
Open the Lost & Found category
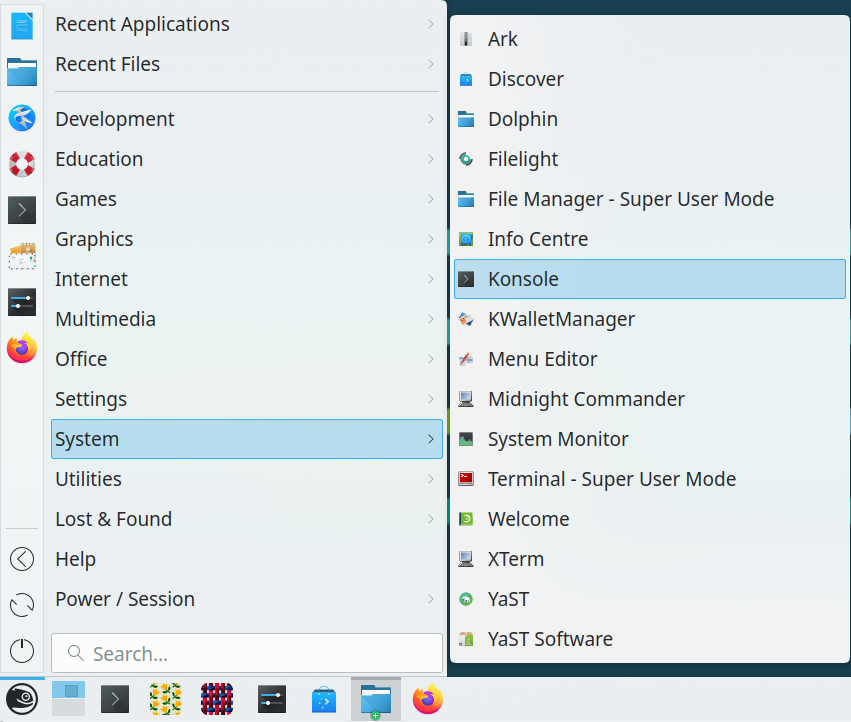point(247,519)
